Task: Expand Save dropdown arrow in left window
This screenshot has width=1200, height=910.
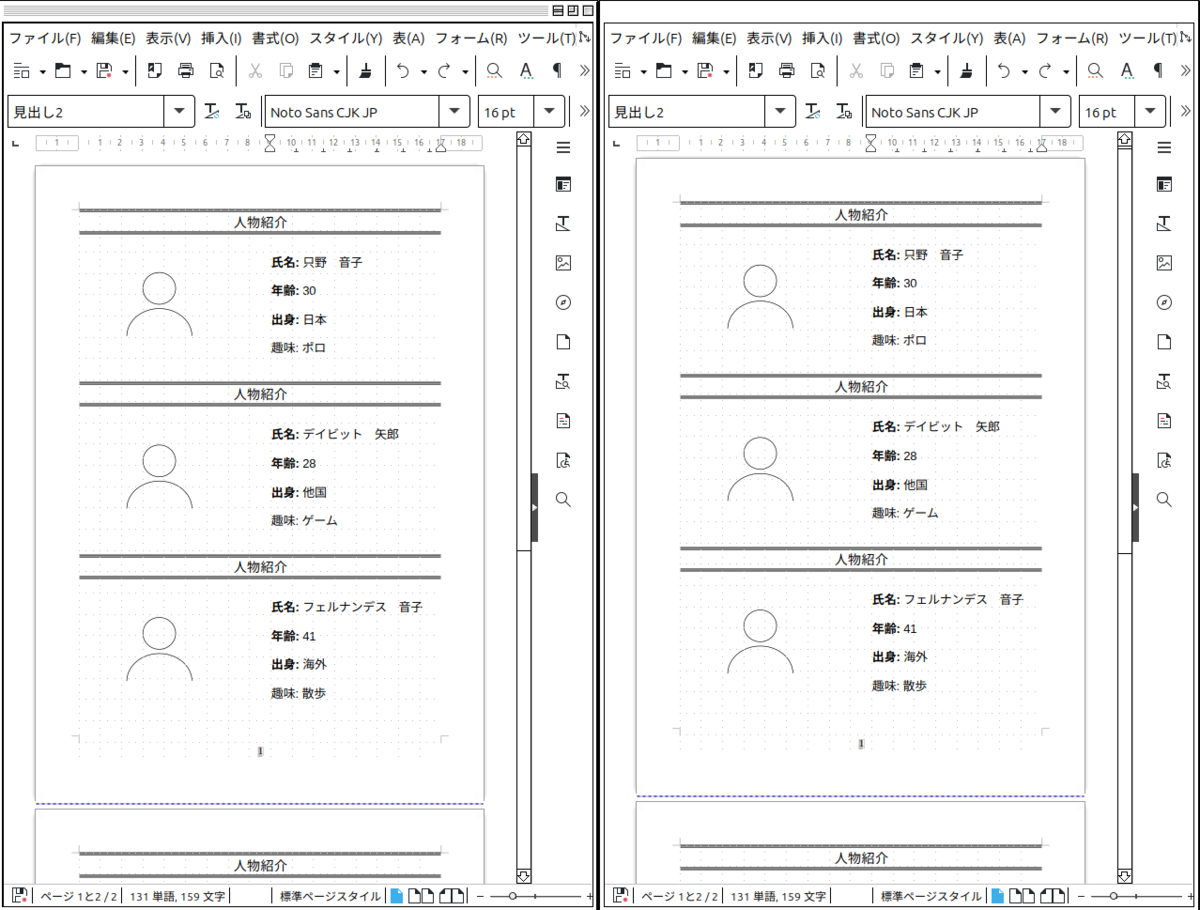Action: point(125,71)
